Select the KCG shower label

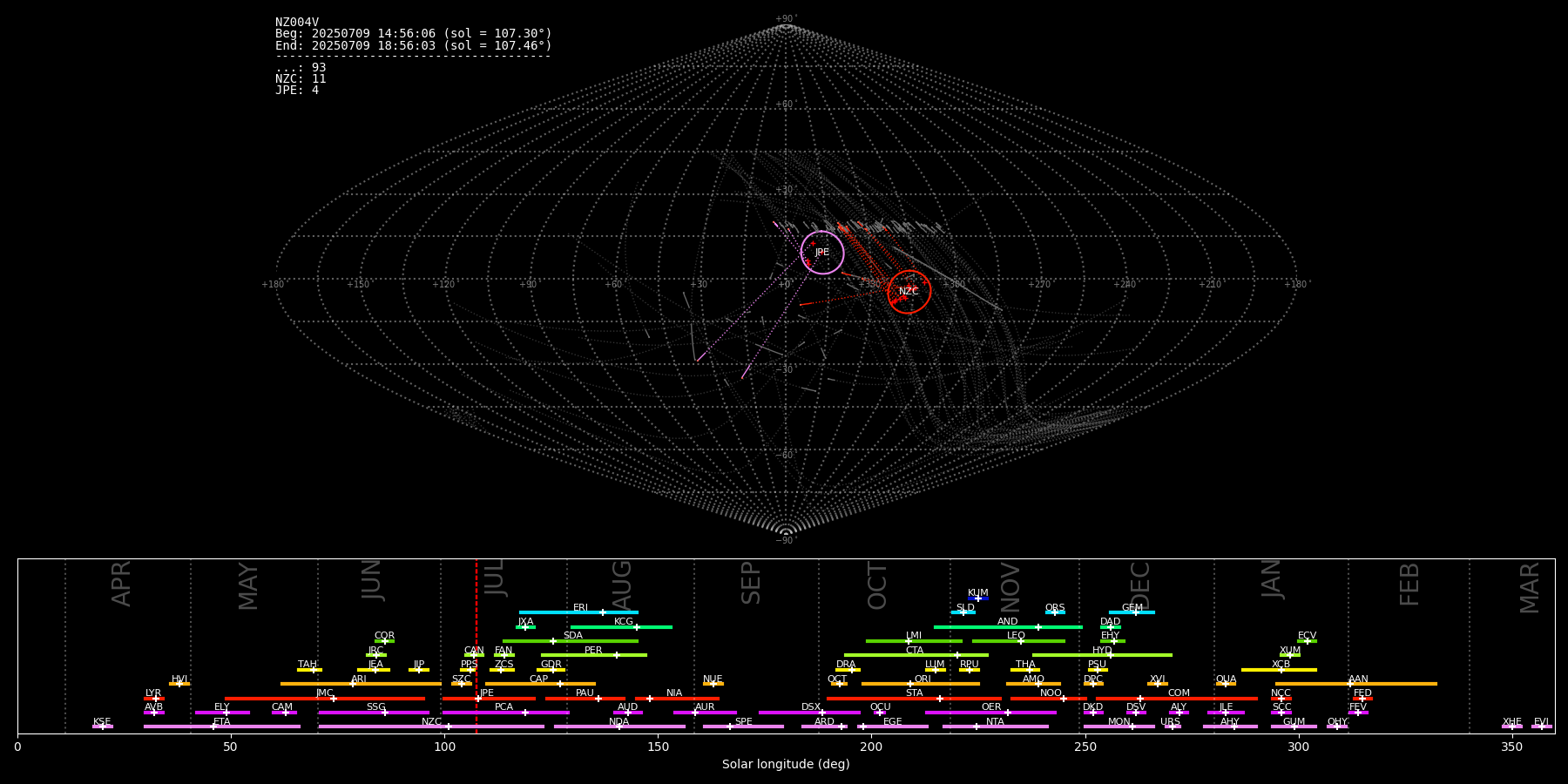pyautogui.click(x=624, y=622)
